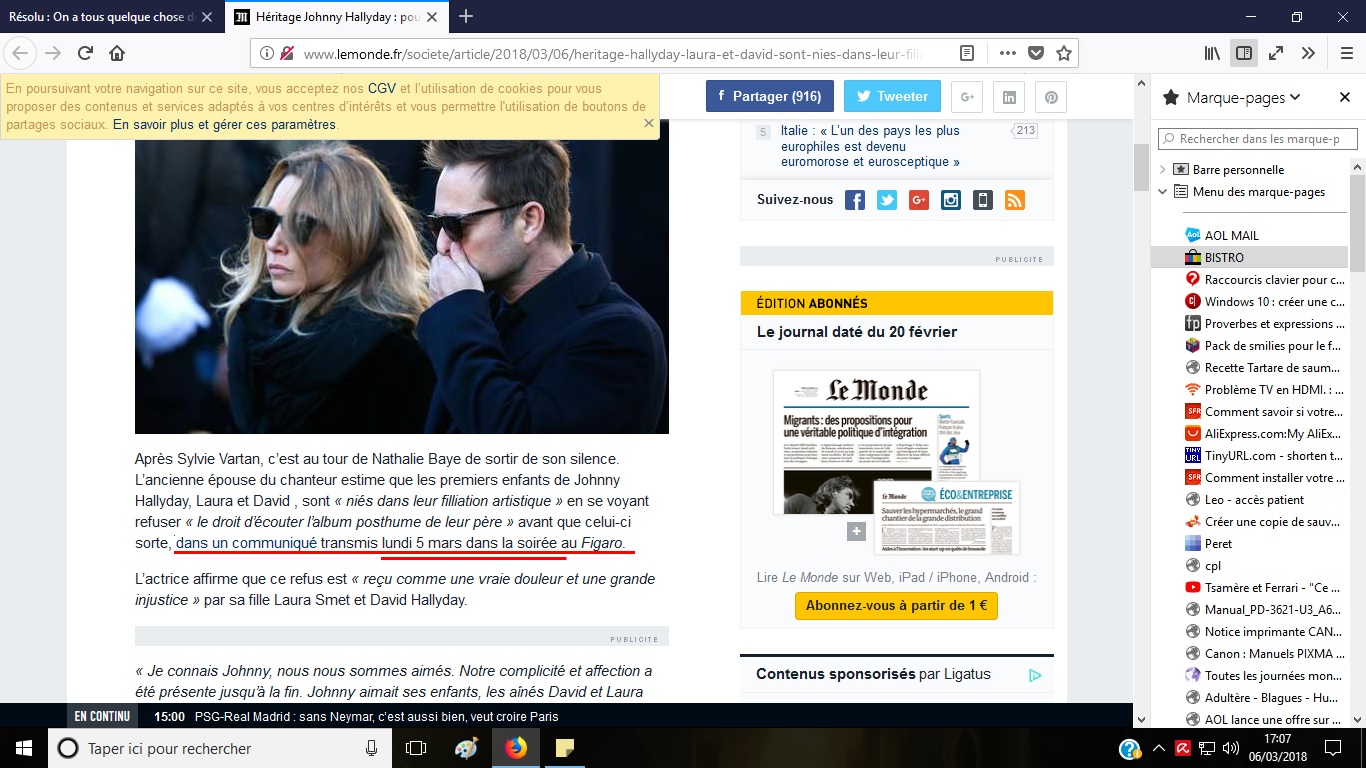Expand the Barre personnelle folder
Image resolution: width=1366 pixels, height=768 pixels.
tap(1162, 170)
